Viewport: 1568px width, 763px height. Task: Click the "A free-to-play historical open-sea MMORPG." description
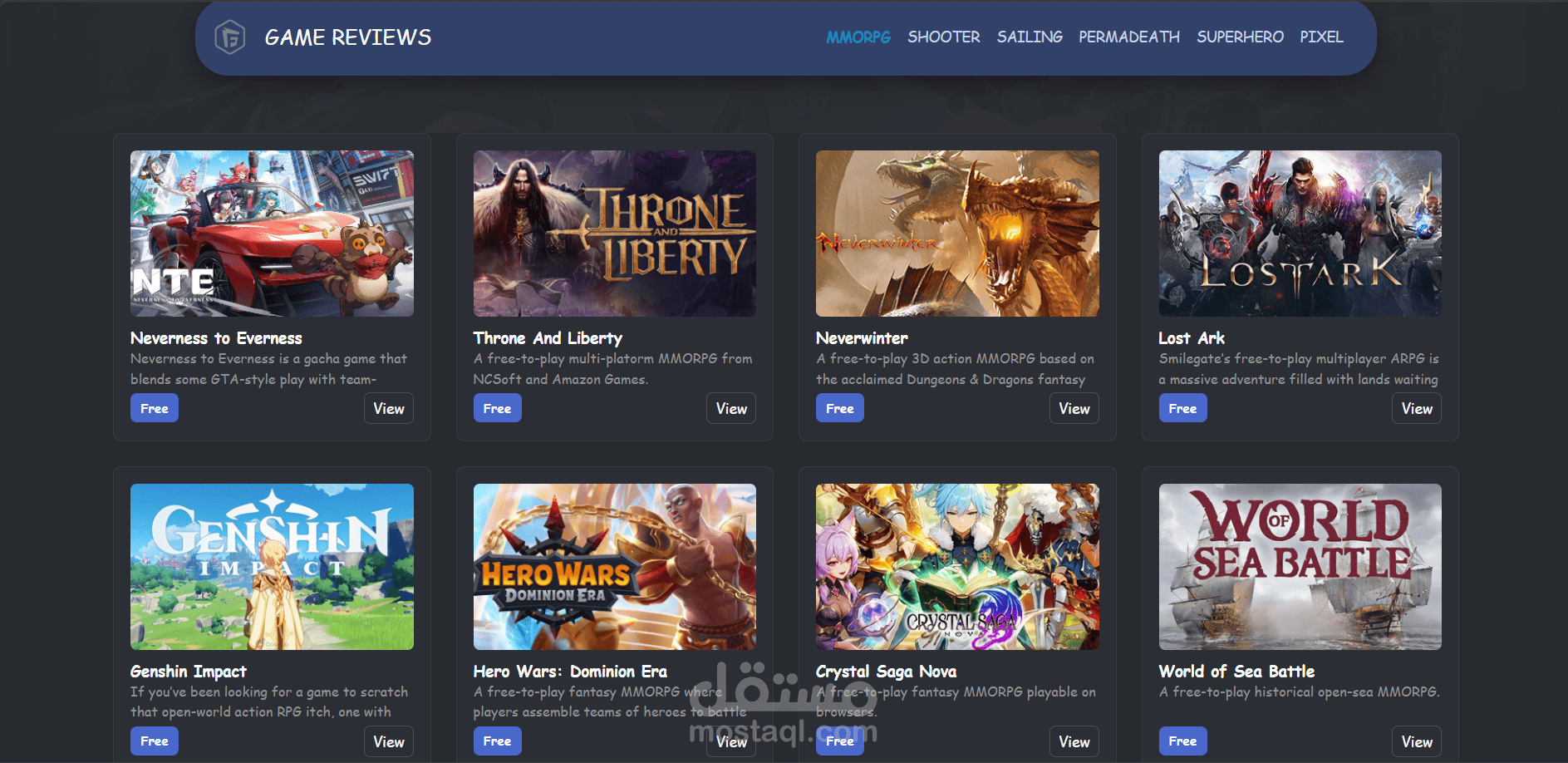(x=1300, y=692)
